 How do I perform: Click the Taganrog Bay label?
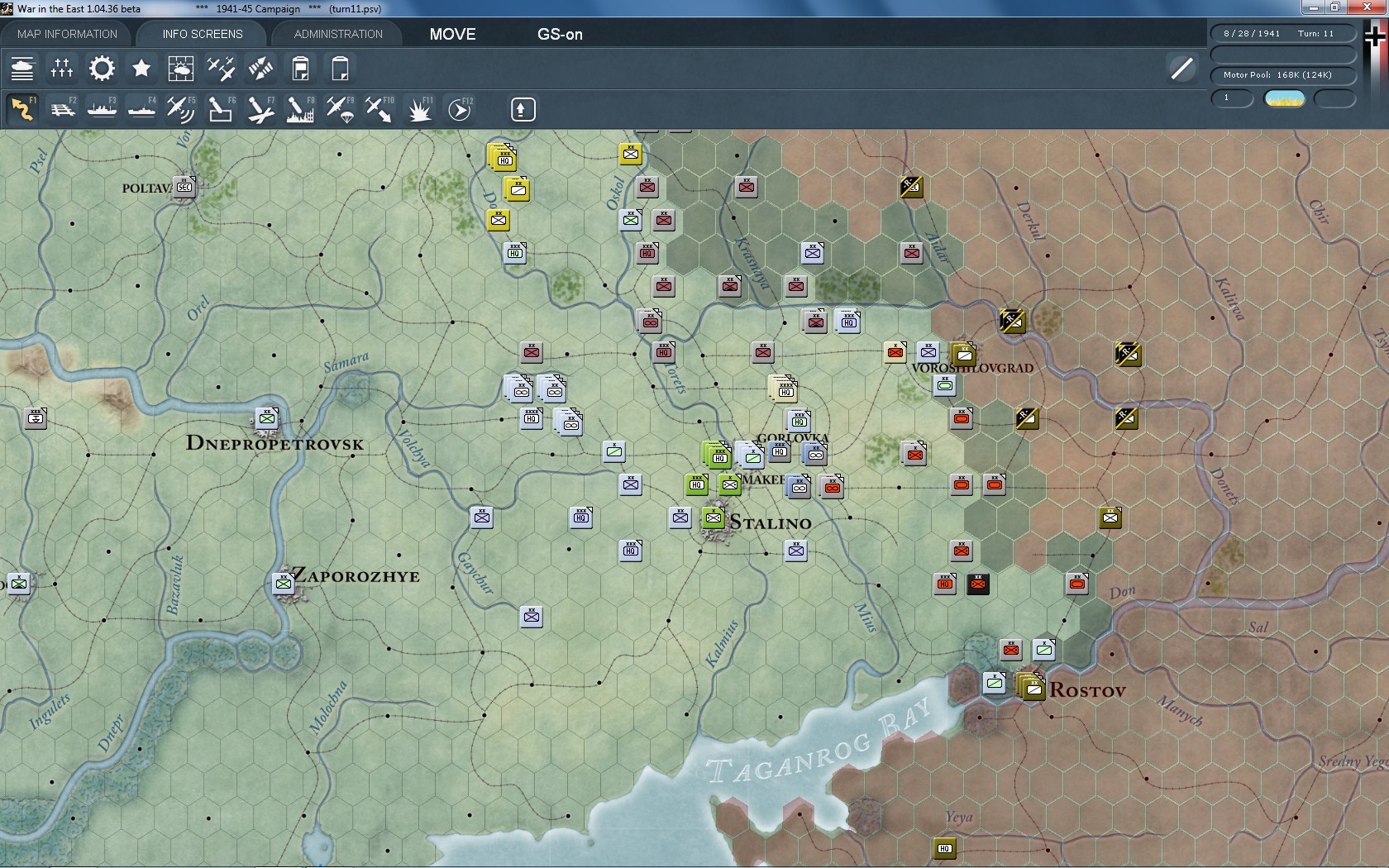click(x=819, y=742)
